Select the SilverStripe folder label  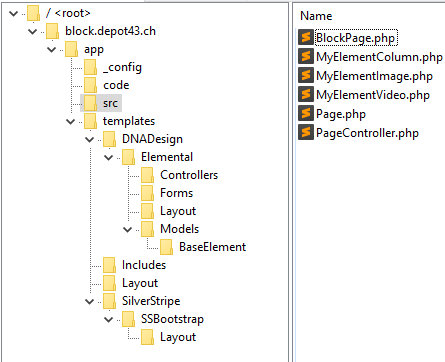(151, 301)
